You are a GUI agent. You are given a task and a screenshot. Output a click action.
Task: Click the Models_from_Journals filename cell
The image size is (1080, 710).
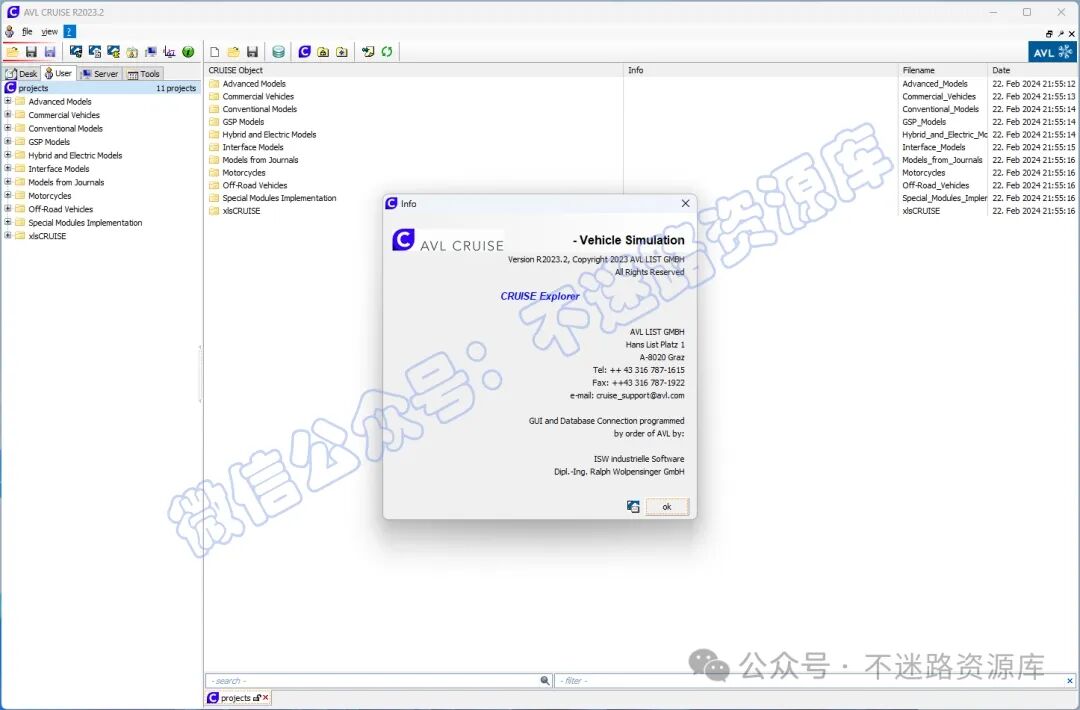pyautogui.click(x=942, y=160)
